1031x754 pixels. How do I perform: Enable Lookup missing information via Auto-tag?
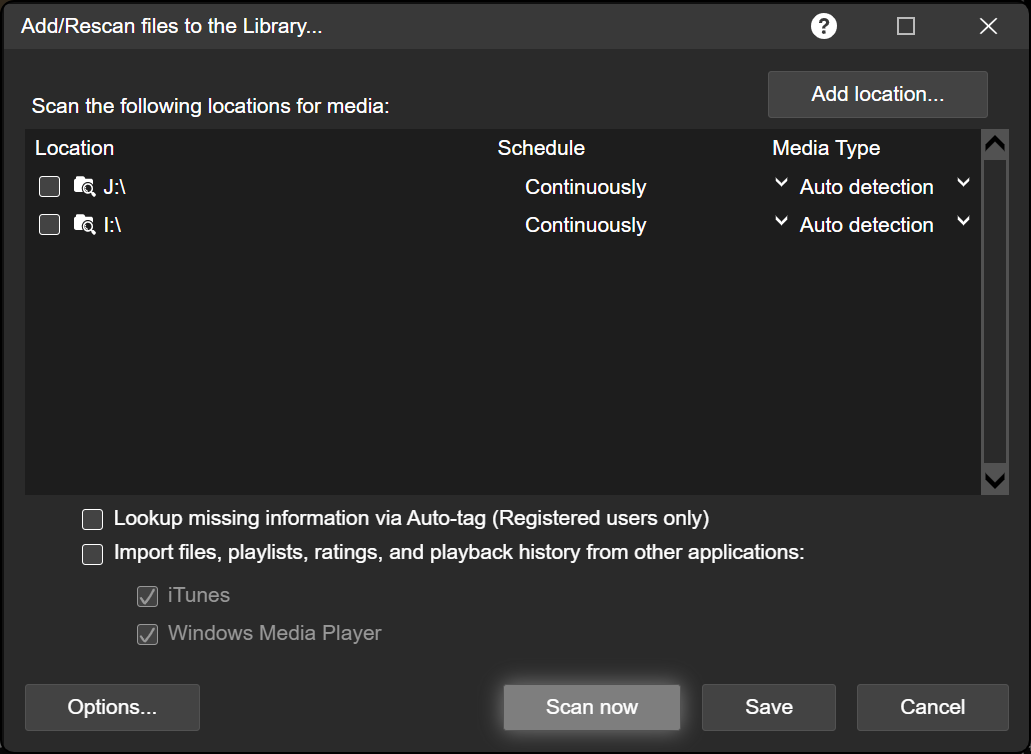click(93, 519)
